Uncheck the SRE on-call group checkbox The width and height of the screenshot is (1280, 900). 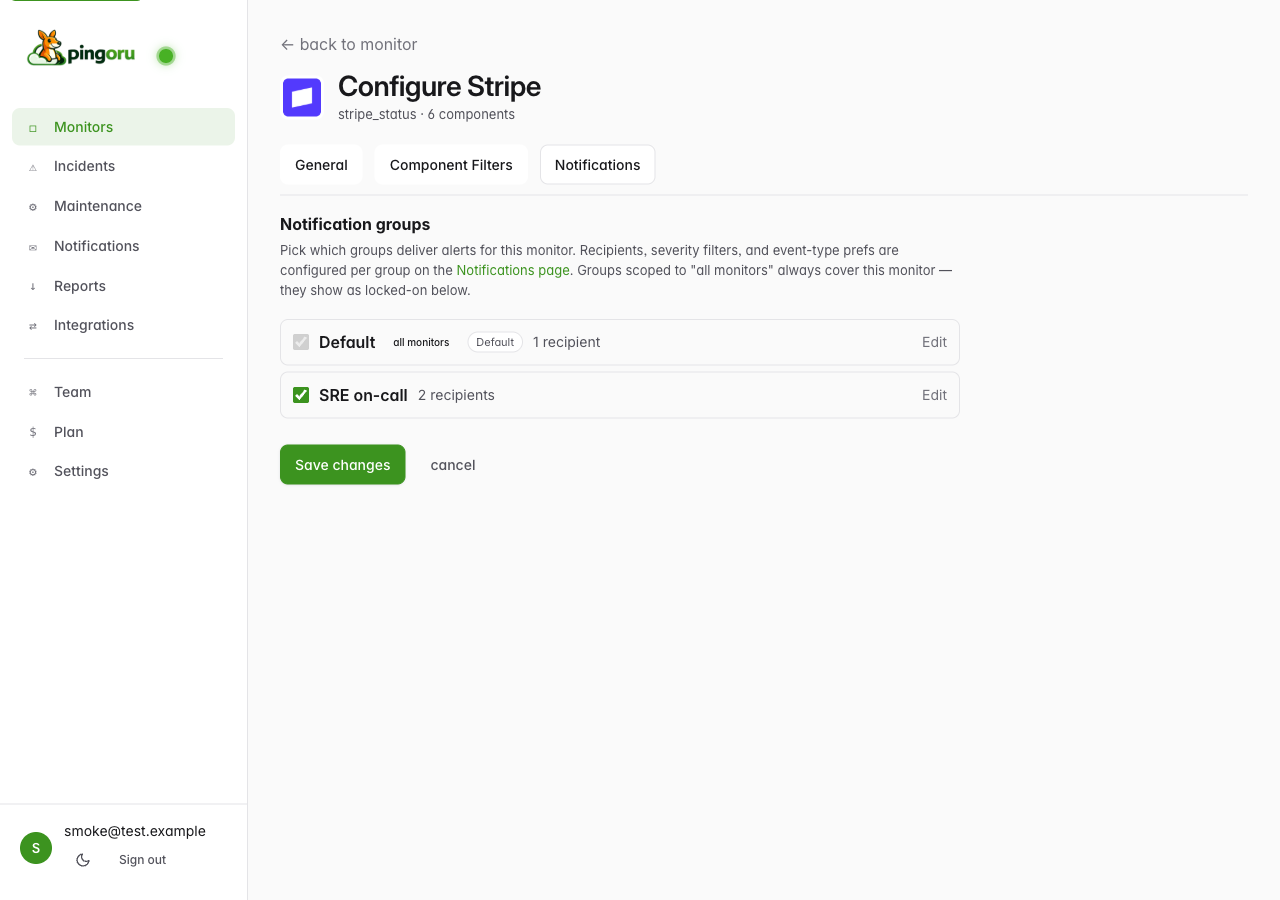click(x=301, y=395)
